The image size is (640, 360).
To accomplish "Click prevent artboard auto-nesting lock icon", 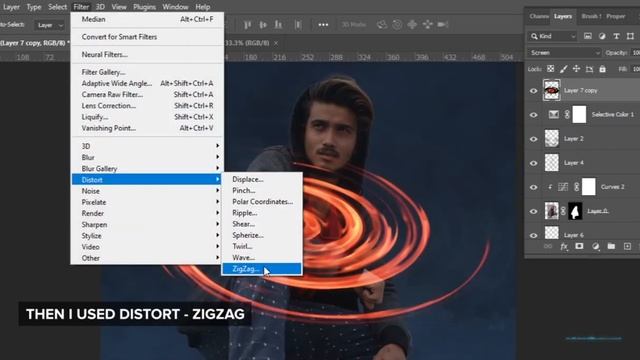I will 589,69.
